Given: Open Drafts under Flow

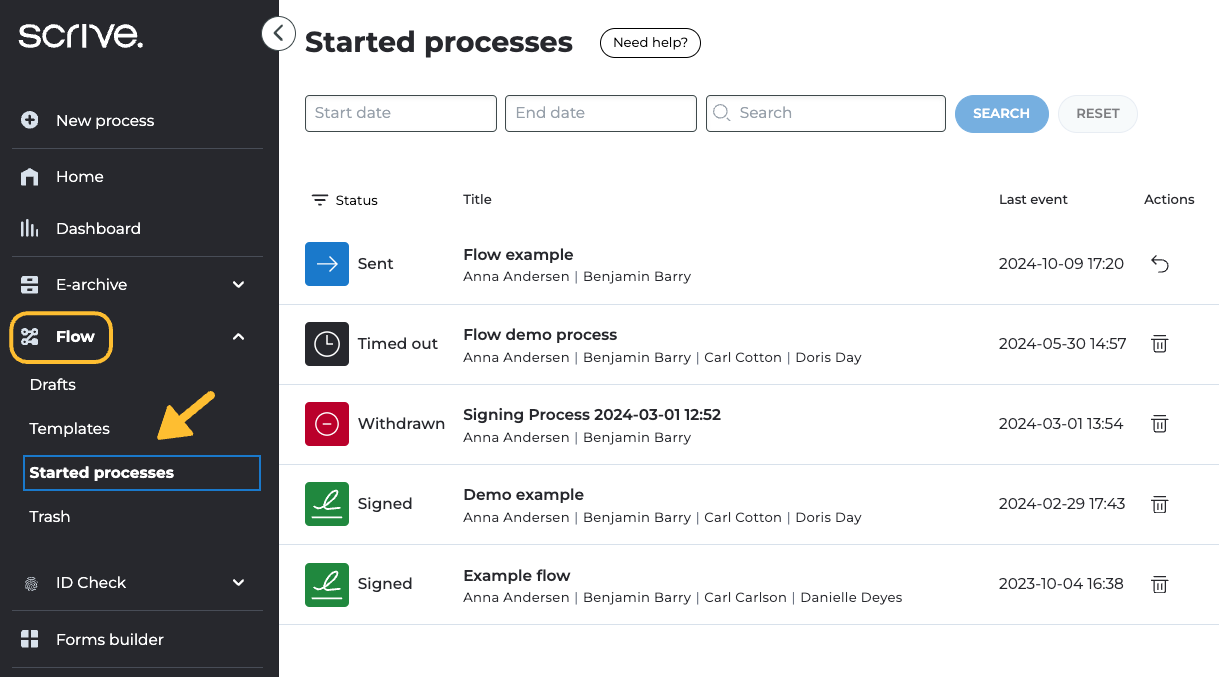Looking at the screenshot, I should 53,385.
